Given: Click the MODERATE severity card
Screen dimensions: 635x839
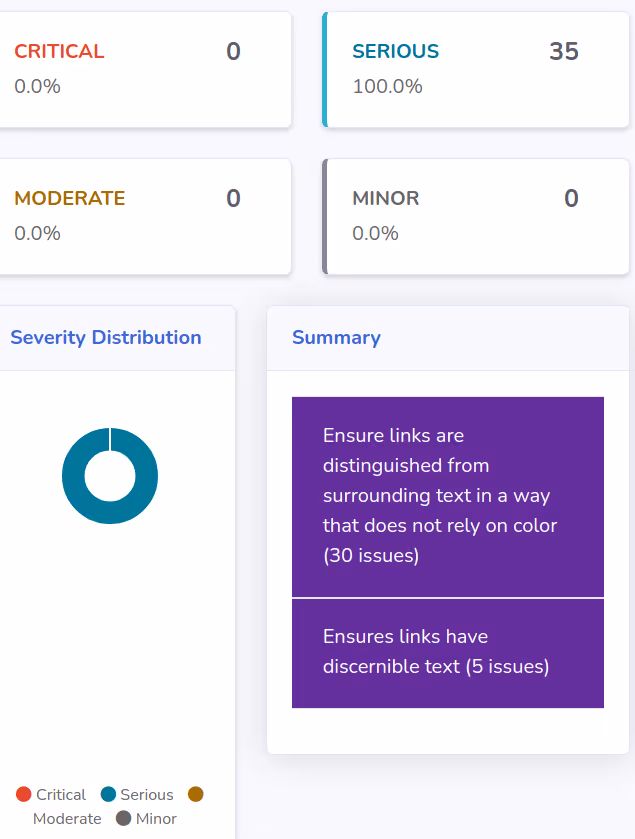Looking at the screenshot, I should click(146, 216).
